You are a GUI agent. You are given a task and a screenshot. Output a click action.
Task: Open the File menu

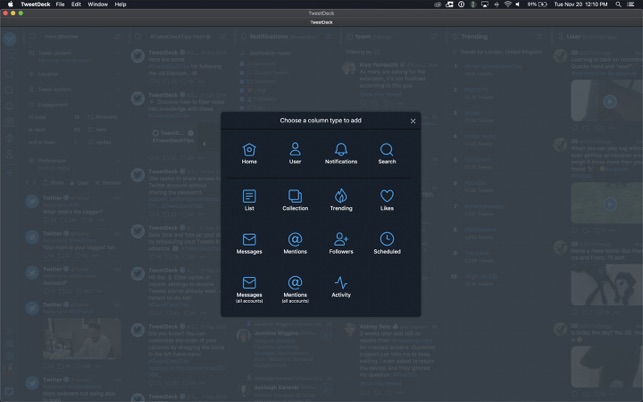tap(60, 4)
